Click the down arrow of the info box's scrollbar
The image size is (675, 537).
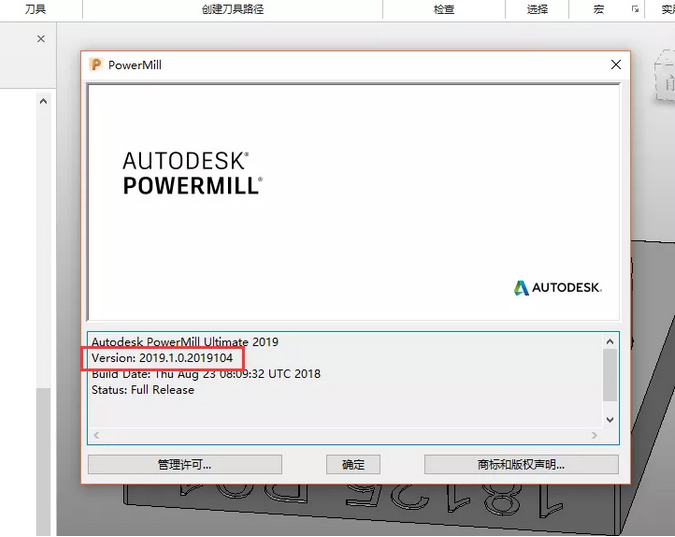tap(610, 419)
